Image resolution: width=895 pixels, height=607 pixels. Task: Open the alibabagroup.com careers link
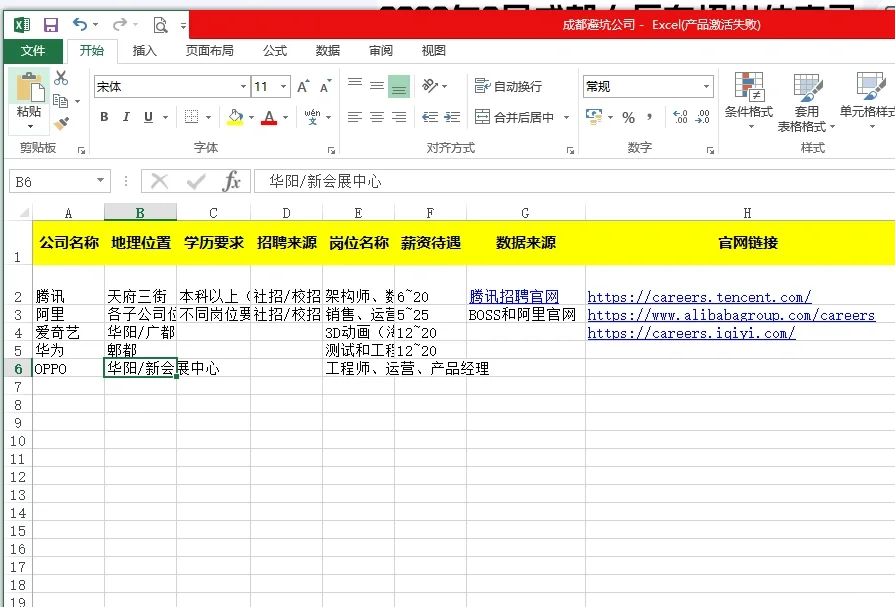point(731,315)
